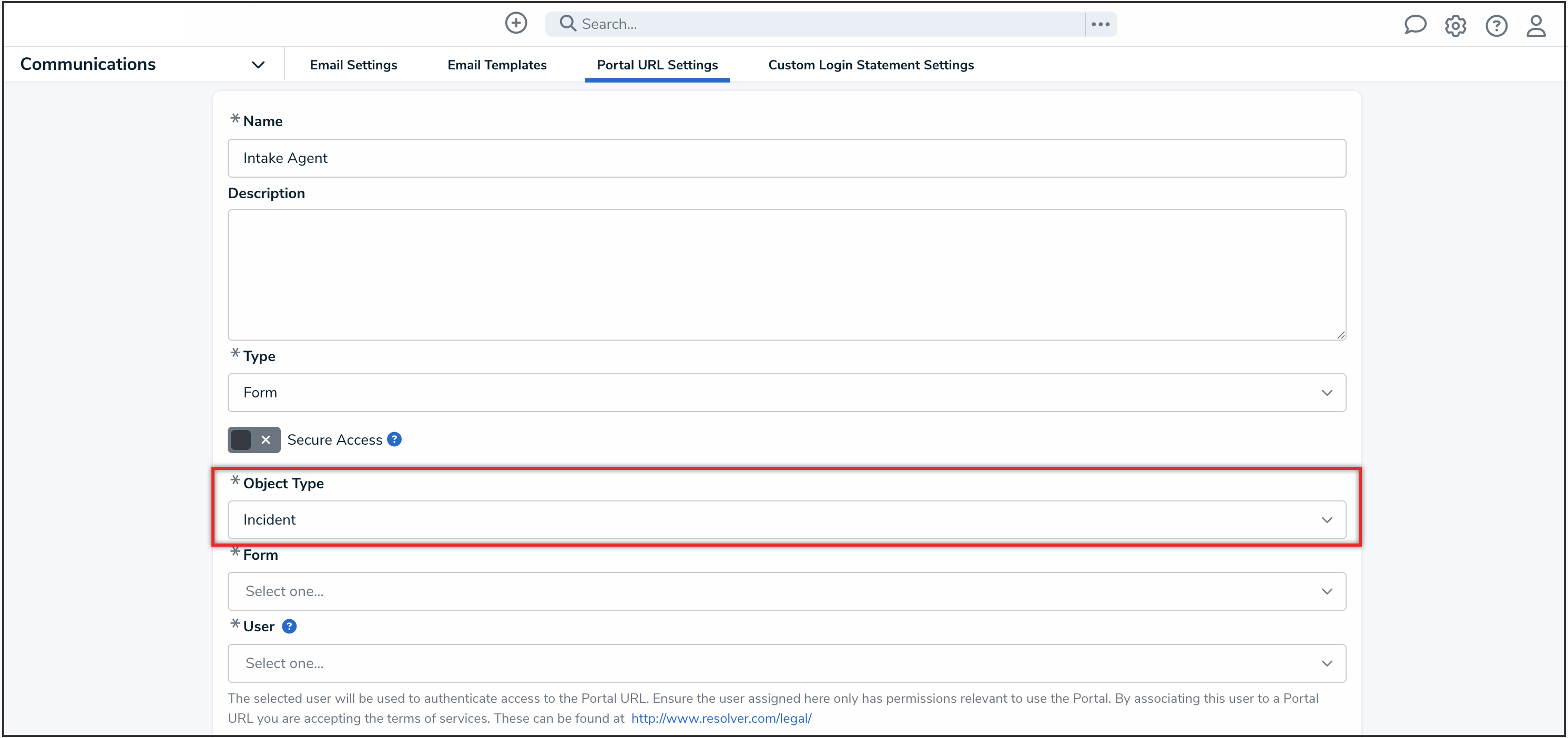Open Custom Login Statement Settings tab
This screenshot has width=1568, height=738.
coord(870,65)
